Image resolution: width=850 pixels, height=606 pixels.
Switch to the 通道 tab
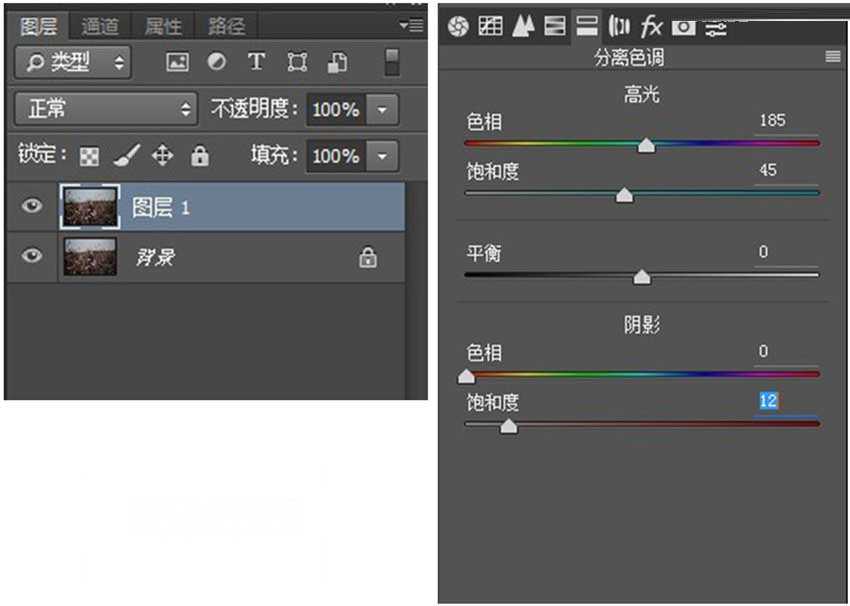(100, 26)
